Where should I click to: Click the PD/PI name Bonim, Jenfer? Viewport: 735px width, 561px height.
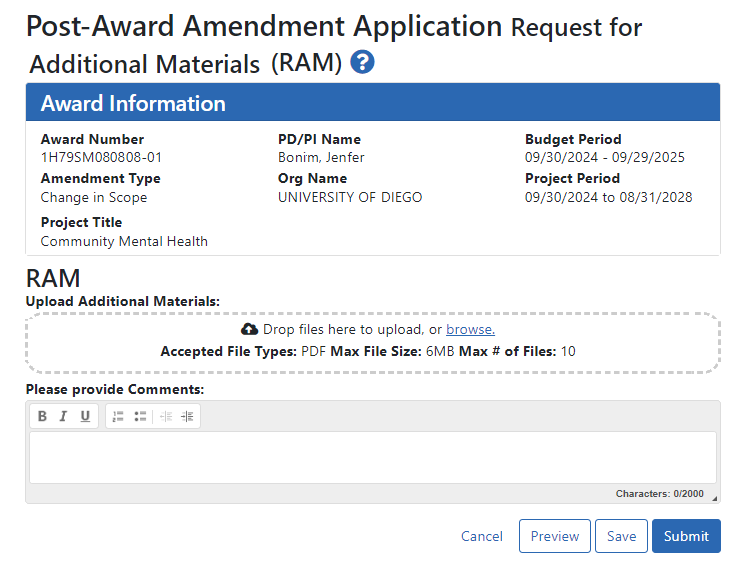(321, 157)
